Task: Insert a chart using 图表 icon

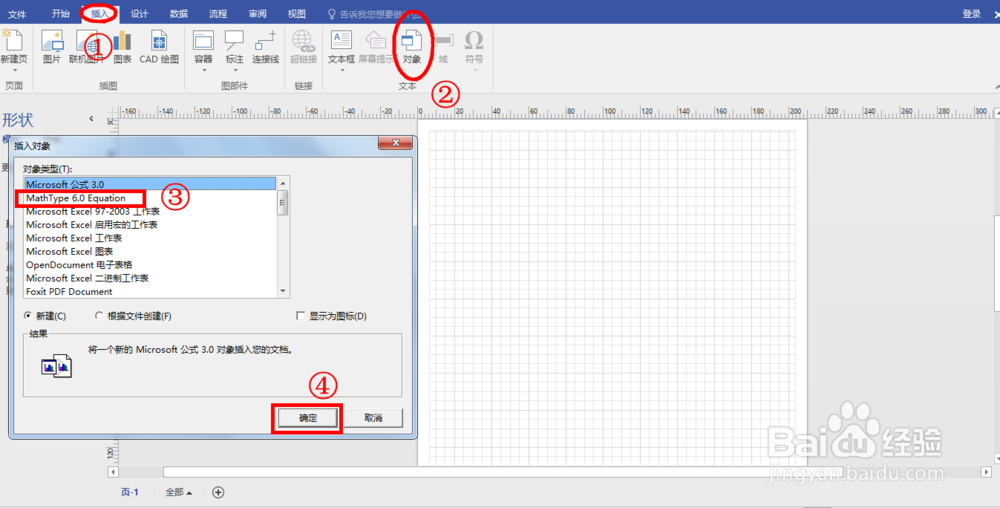Action: click(x=122, y=40)
